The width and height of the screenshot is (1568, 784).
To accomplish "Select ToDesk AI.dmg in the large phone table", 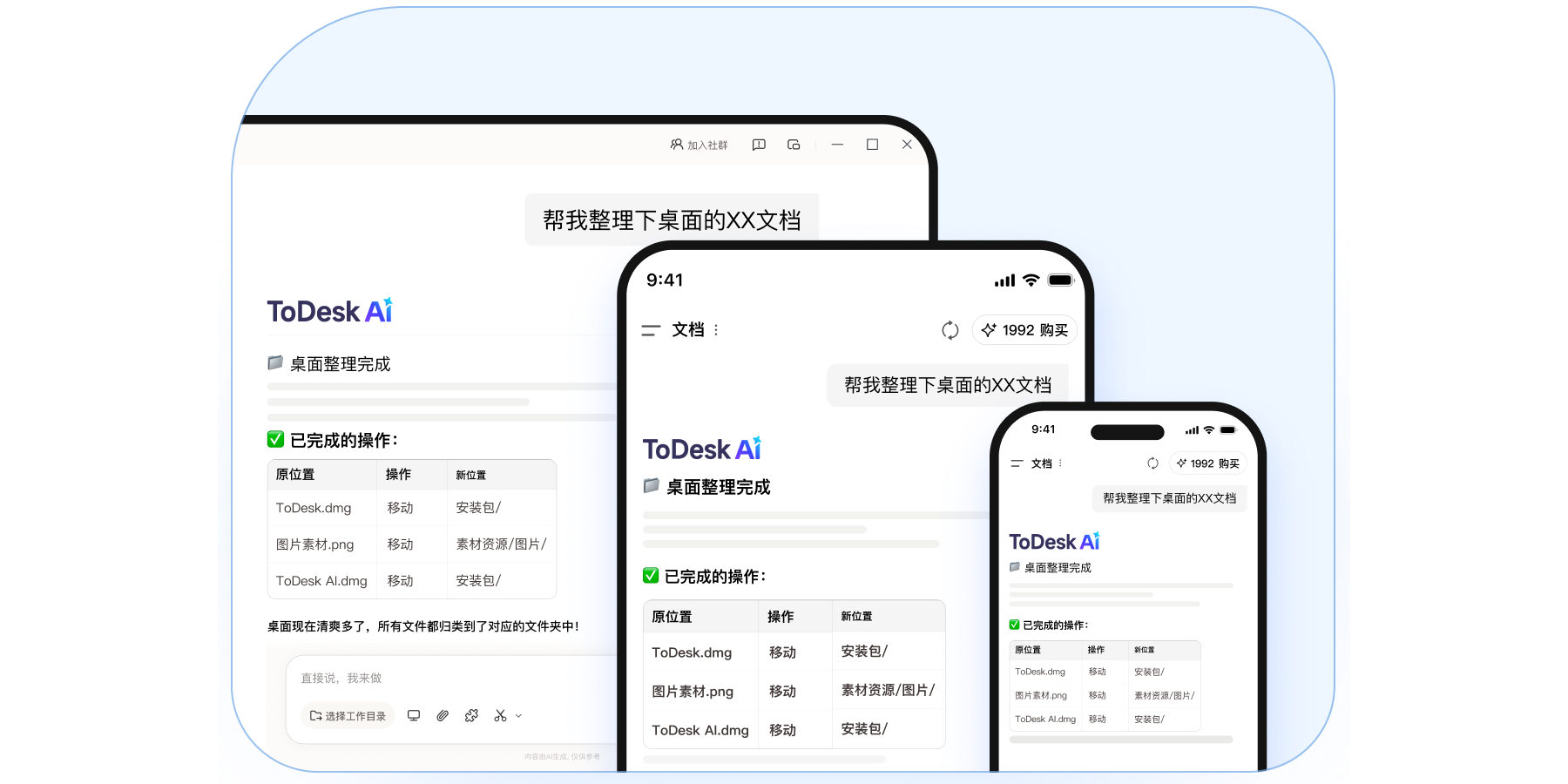I will pyautogui.click(x=700, y=730).
